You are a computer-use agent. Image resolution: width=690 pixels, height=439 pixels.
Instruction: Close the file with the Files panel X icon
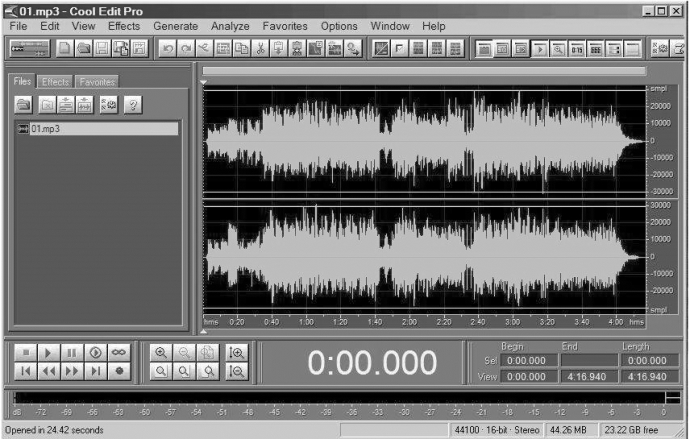(48, 105)
